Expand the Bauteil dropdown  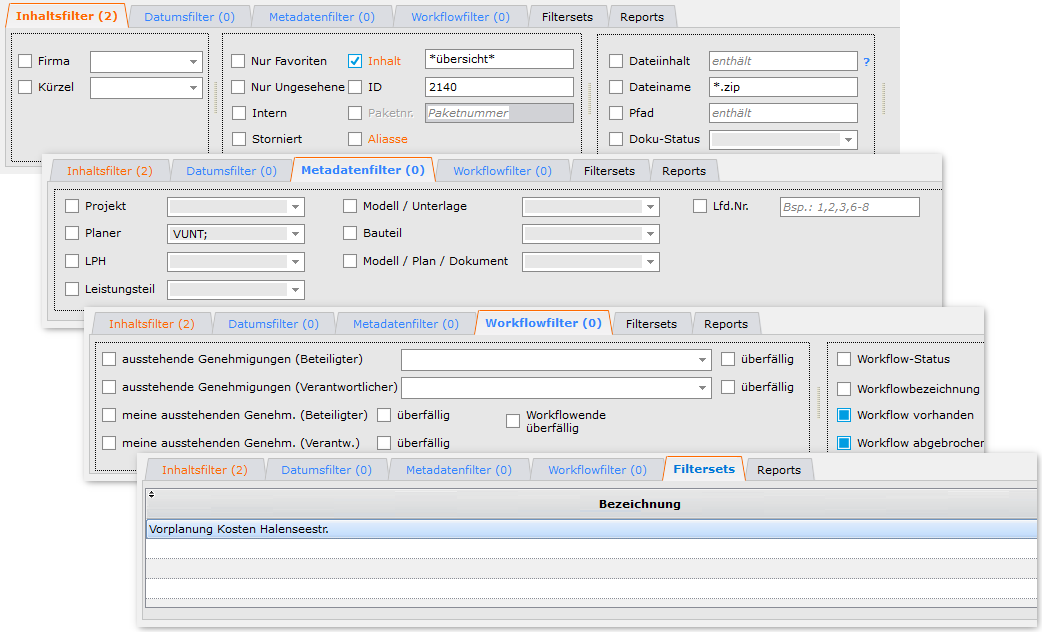point(590,234)
